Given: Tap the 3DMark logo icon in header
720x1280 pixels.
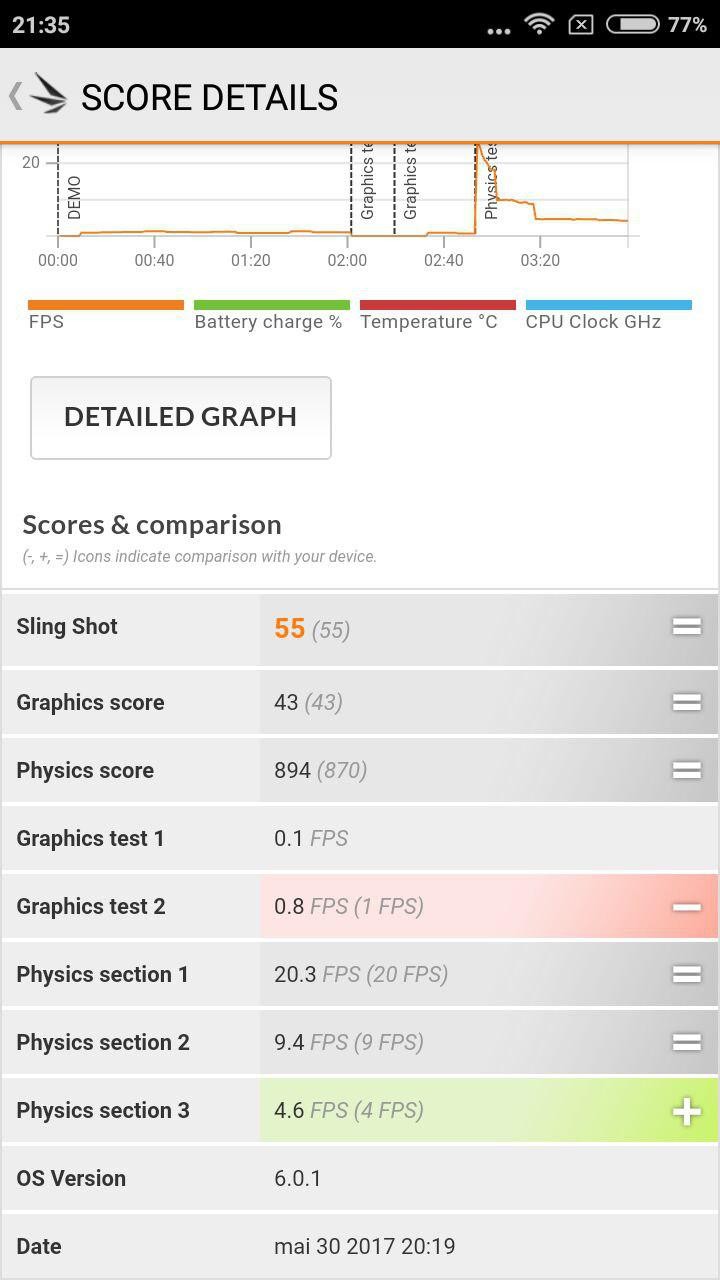Looking at the screenshot, I should [x=48, y=95].
